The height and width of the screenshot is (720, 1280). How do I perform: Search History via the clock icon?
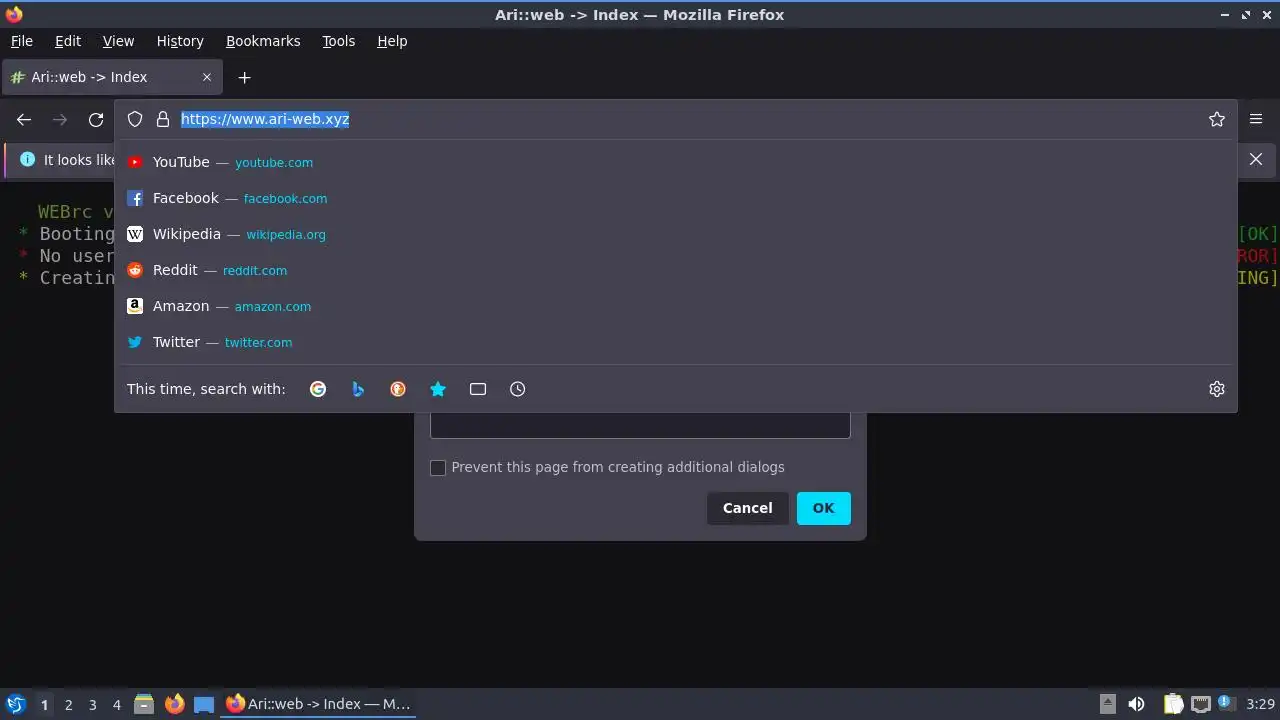pos(518,389)
